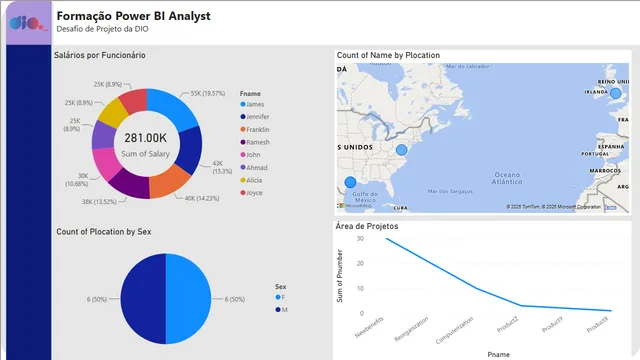Click the ProductX axis label
This screenshot has width=640, height=360.
(598, 324)
